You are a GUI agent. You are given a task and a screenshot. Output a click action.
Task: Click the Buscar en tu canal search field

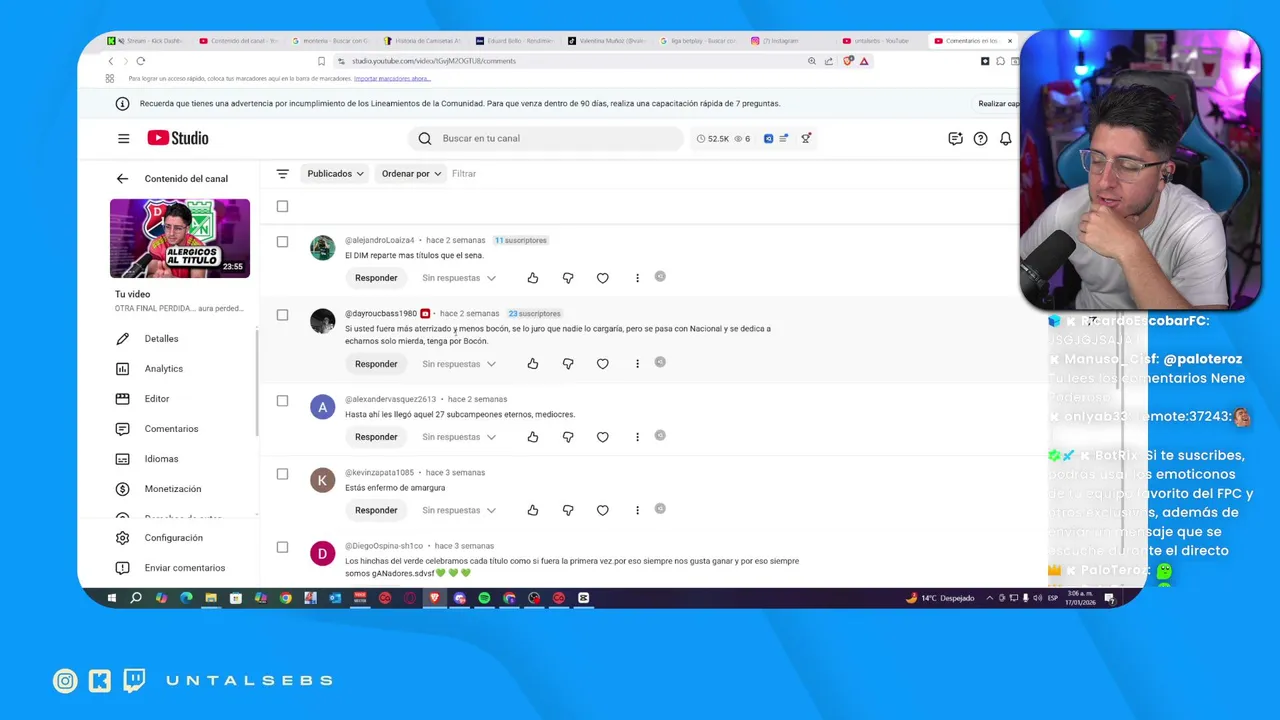tap(546, 139)
